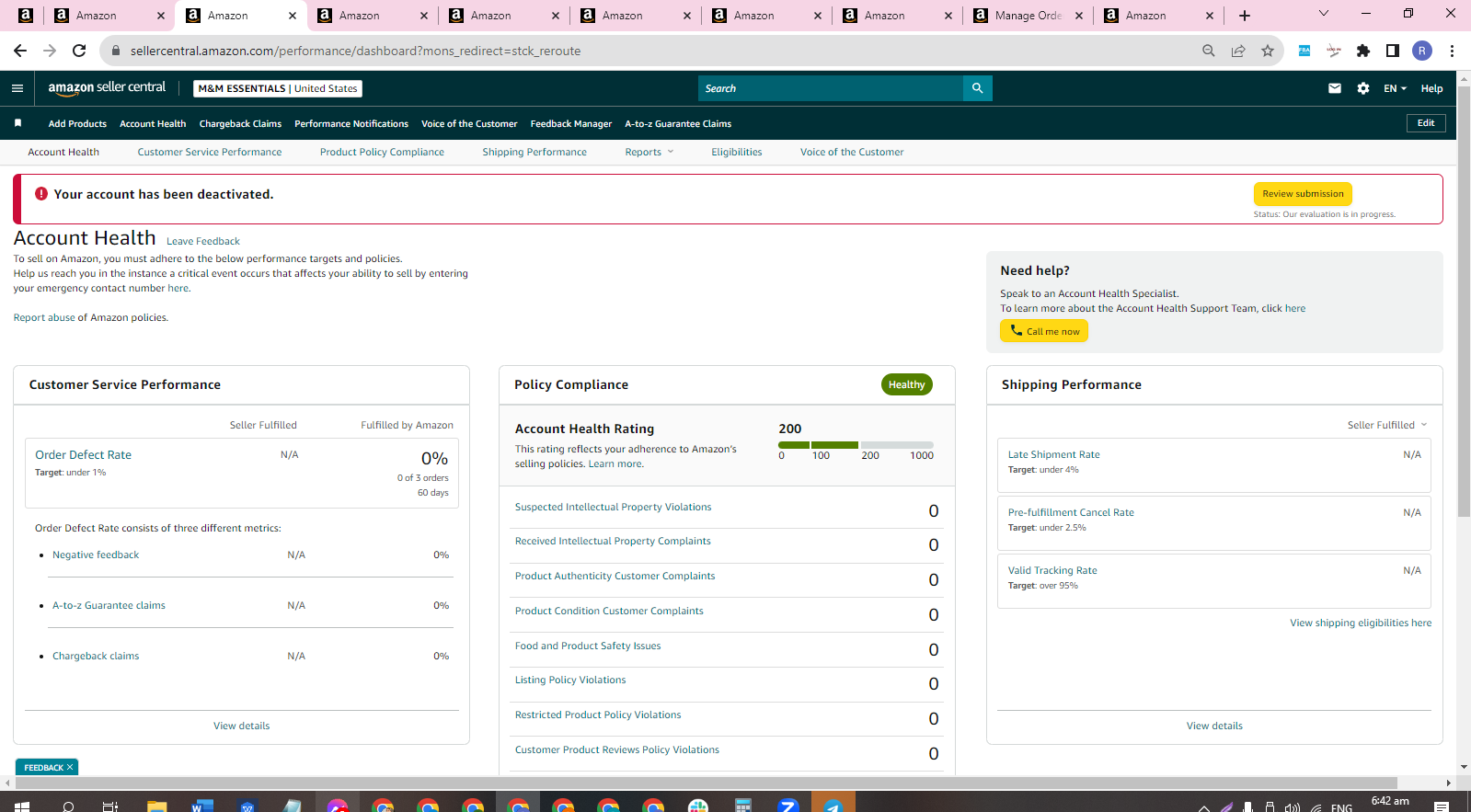Reload the current page
The image size is (1471, 812).
[x=79, y=51]
